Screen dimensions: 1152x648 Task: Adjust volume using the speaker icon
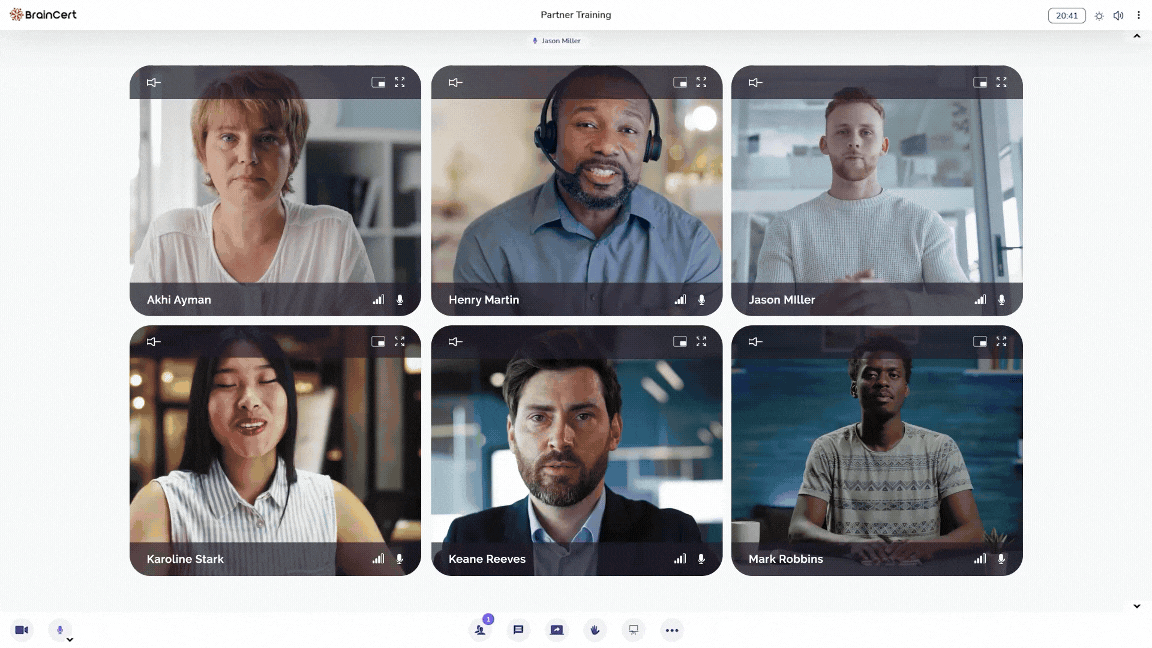[x=1118, y=16]
